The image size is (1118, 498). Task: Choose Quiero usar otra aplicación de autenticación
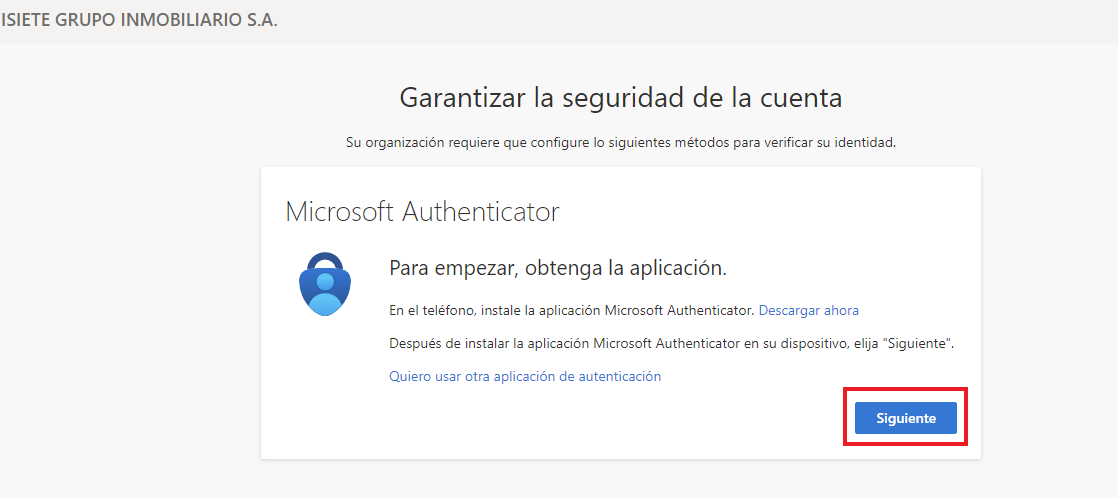[525, 376]
